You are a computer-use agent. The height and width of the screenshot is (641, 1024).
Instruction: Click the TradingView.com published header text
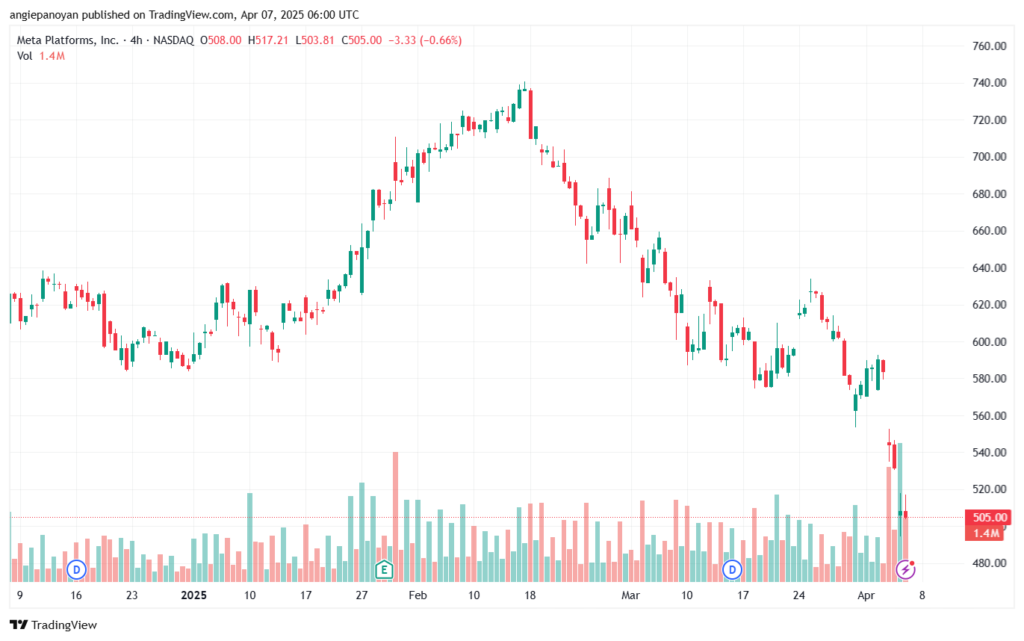pyautogui.click(x=184, y=14)
